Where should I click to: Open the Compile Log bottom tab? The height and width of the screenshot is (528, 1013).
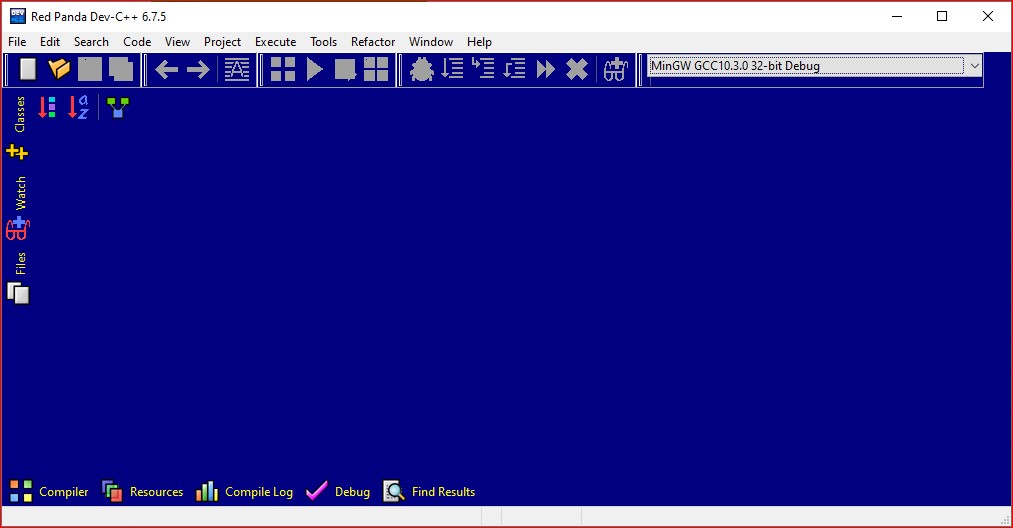click(x=244, y=492)
